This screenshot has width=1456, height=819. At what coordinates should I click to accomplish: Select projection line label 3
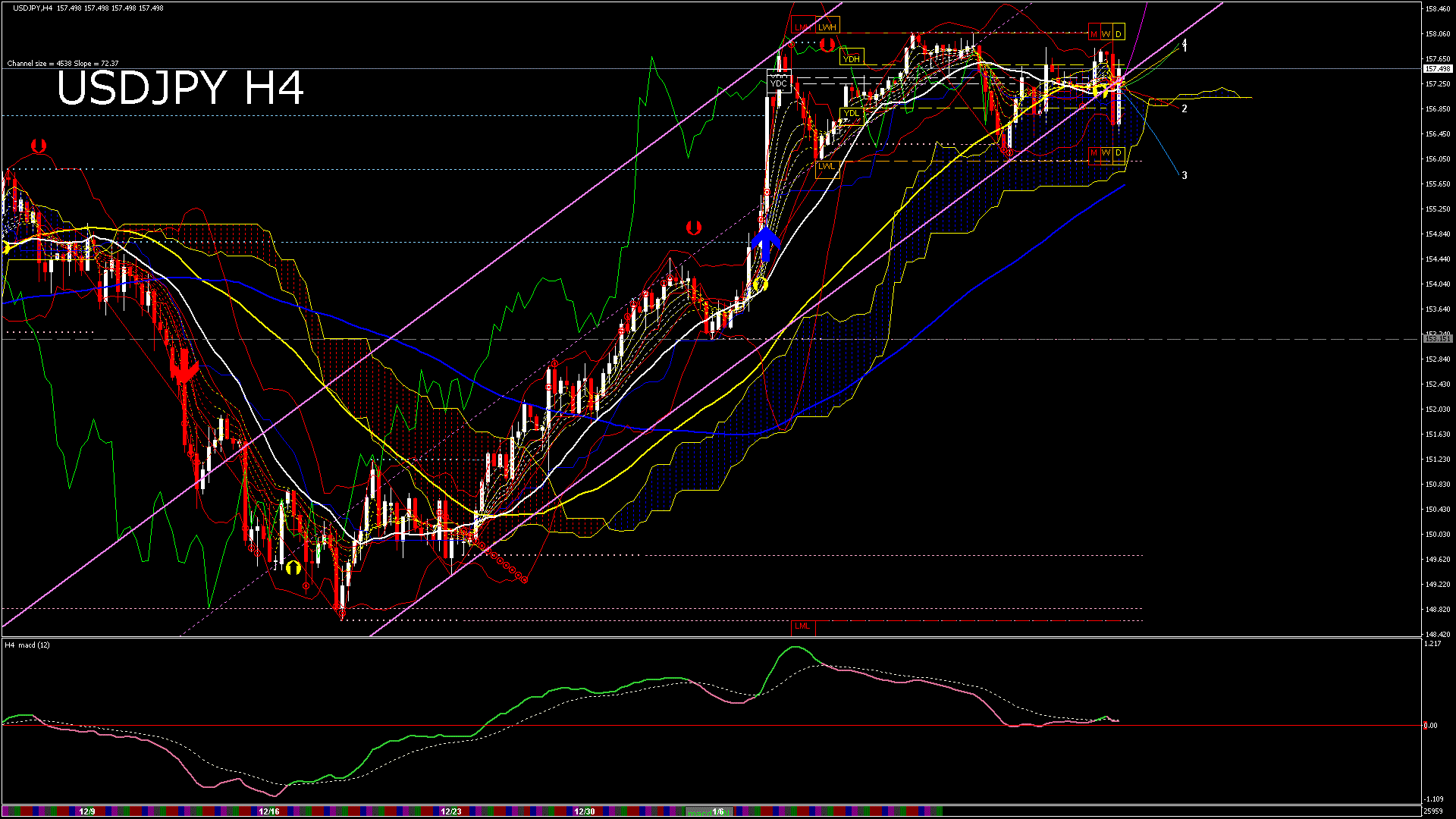click(1184, 175)
